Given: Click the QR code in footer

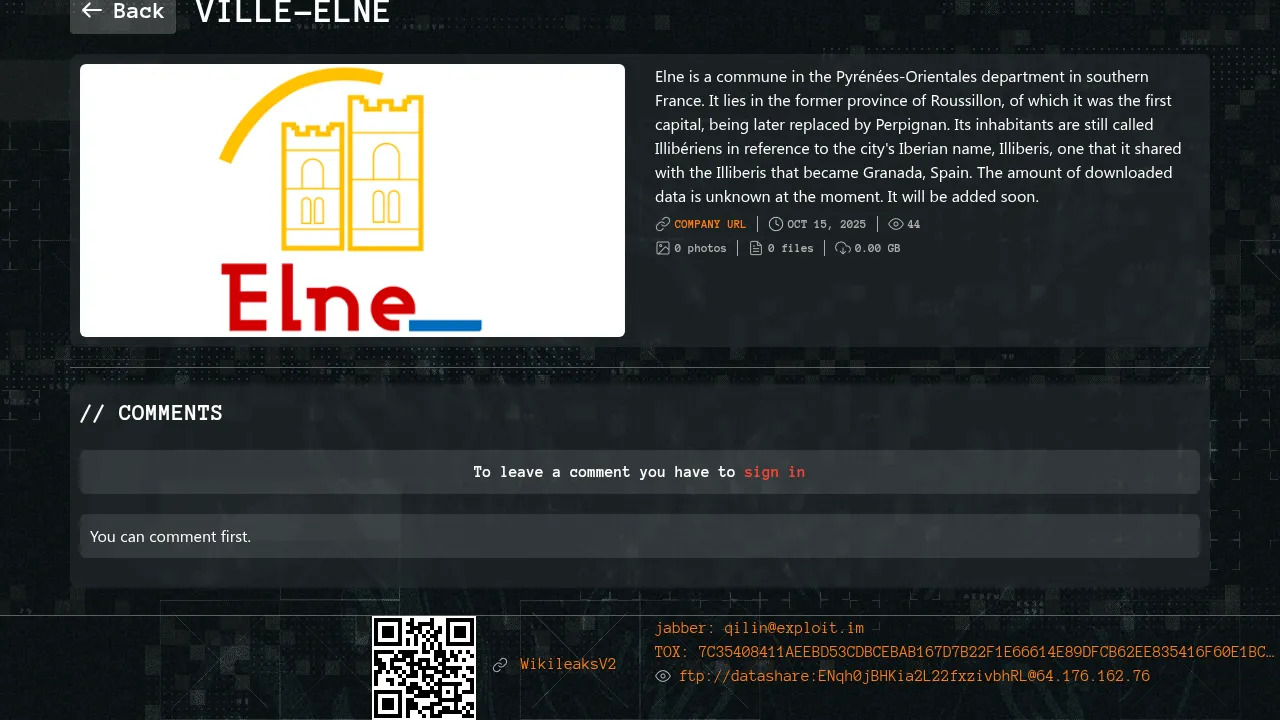Looking at the screenshot, I should [424, 667].
